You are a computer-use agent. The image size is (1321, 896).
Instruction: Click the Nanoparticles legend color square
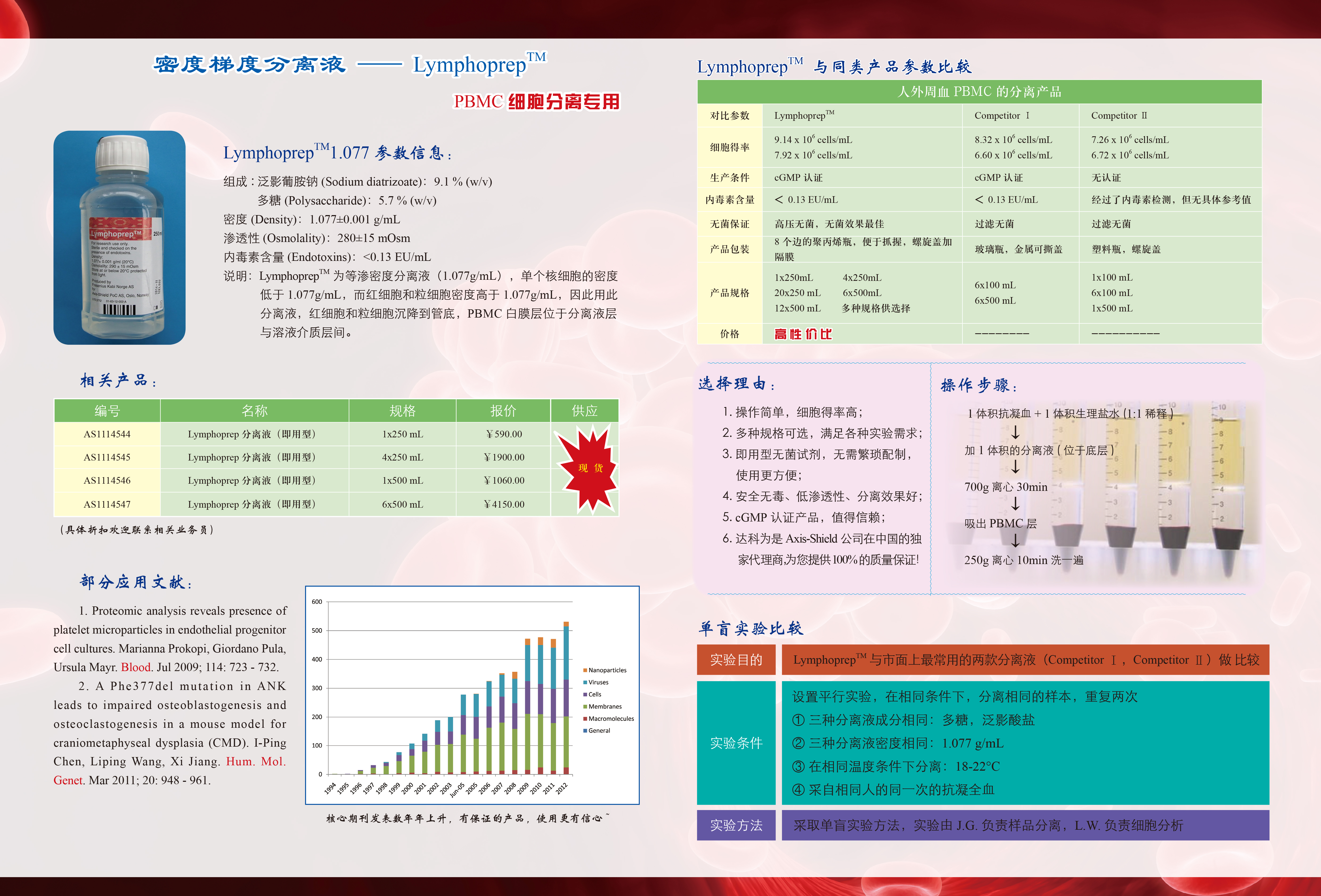click(585, 671)
